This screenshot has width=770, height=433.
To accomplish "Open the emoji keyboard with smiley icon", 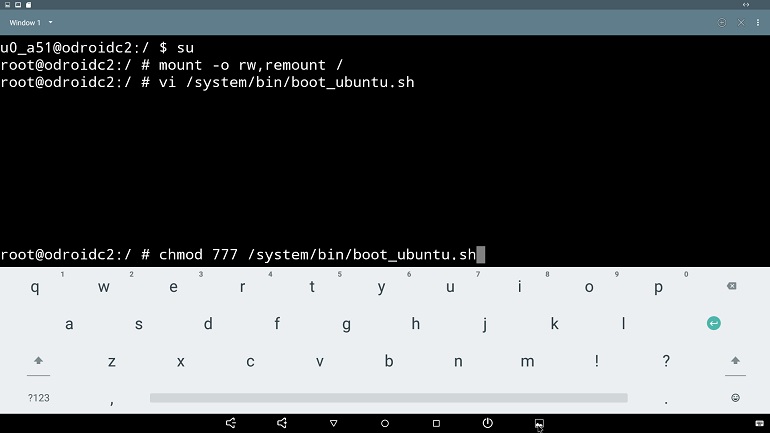I will click(735, 398).
